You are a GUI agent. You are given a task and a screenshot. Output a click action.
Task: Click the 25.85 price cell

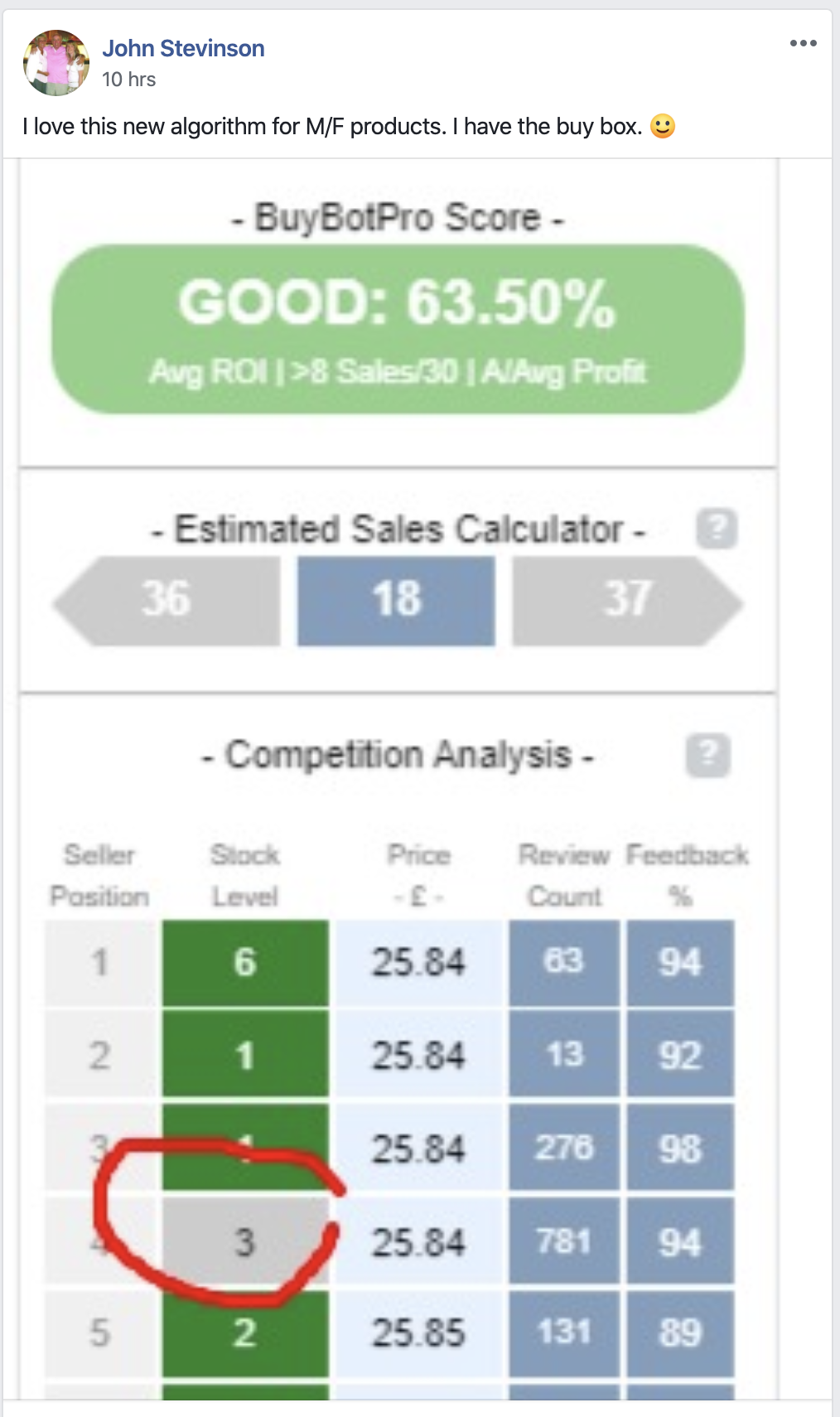(418, 1333)
